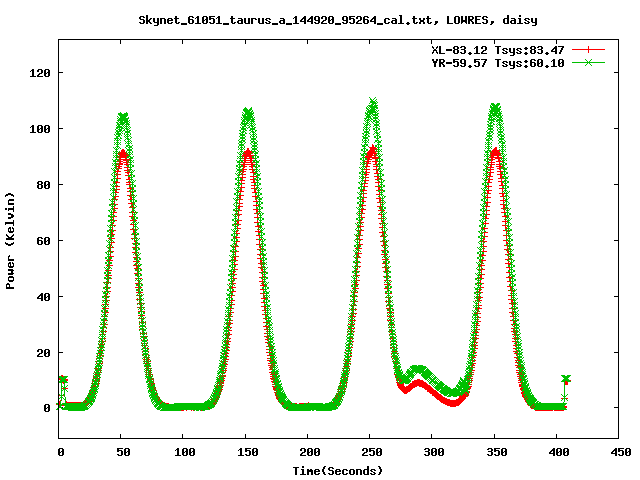
Task: Click the top of the third green peak
Action: pos(373,103)
